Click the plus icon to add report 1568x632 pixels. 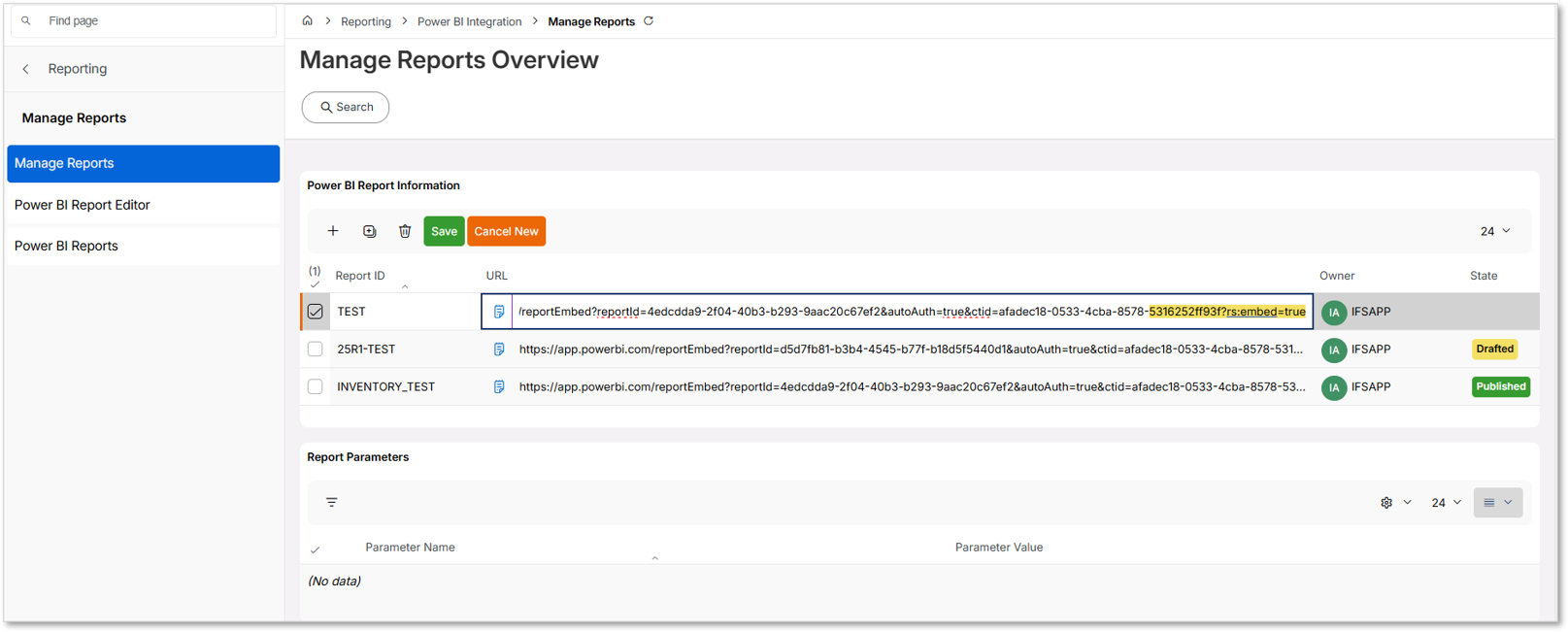coord(333,231)
